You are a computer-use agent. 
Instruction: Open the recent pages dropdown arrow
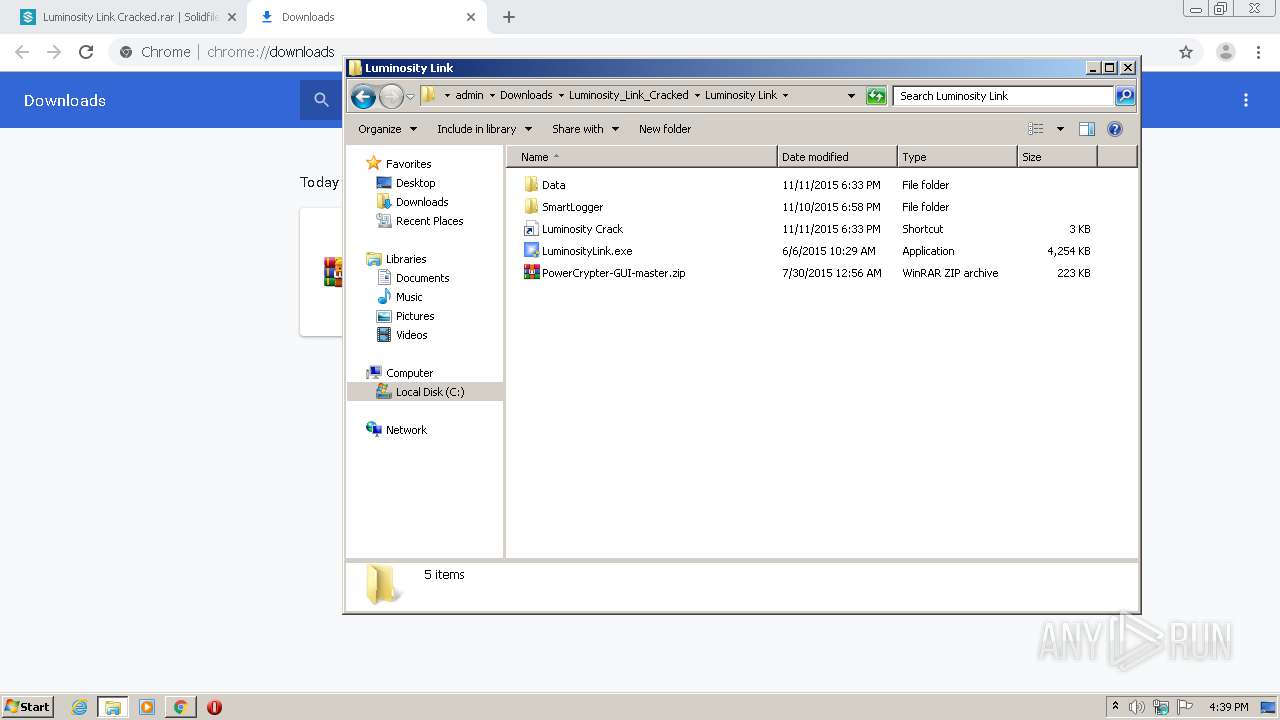point(410,97)
